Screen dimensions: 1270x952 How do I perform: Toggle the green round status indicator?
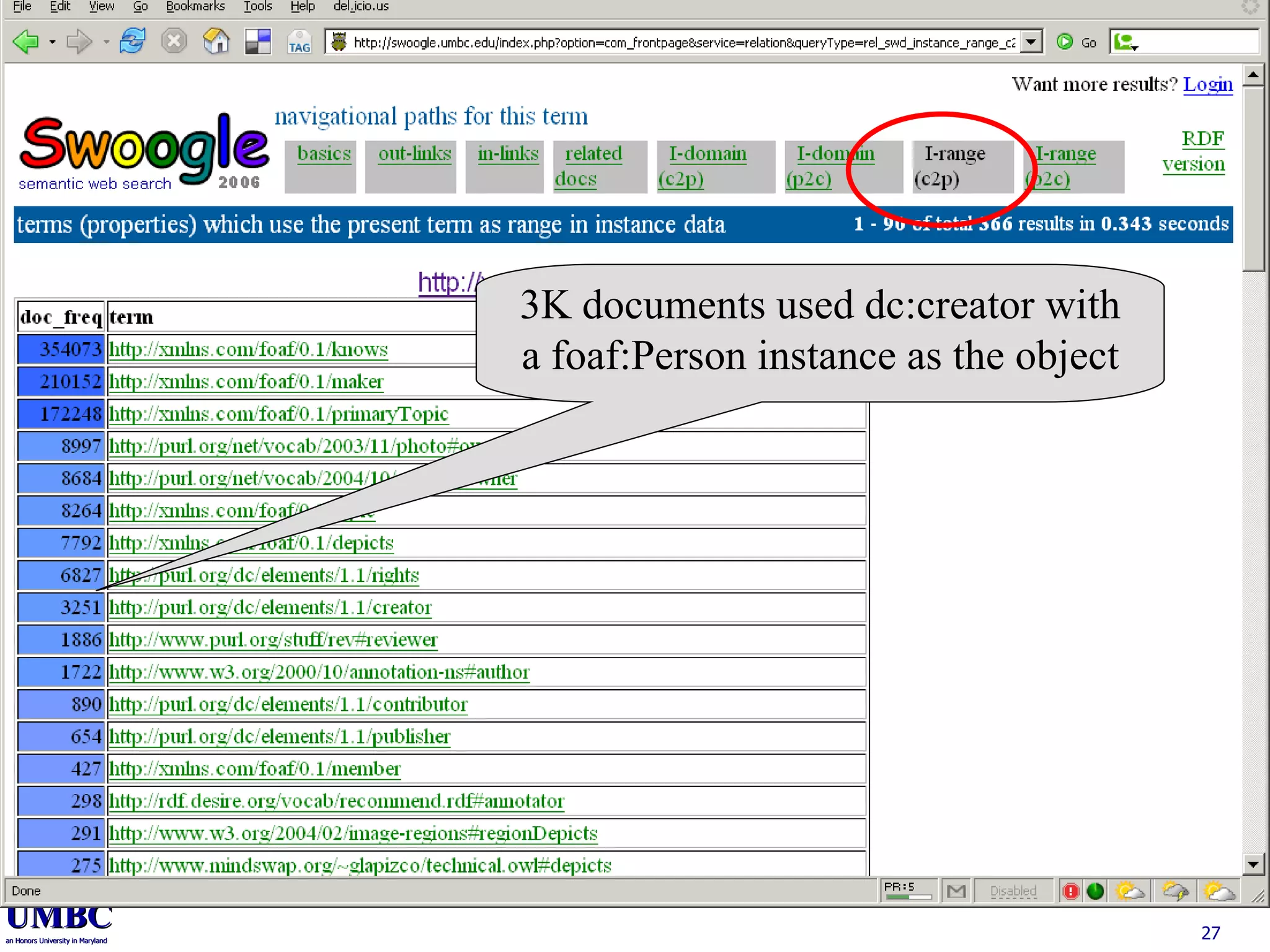(1095, 891)
